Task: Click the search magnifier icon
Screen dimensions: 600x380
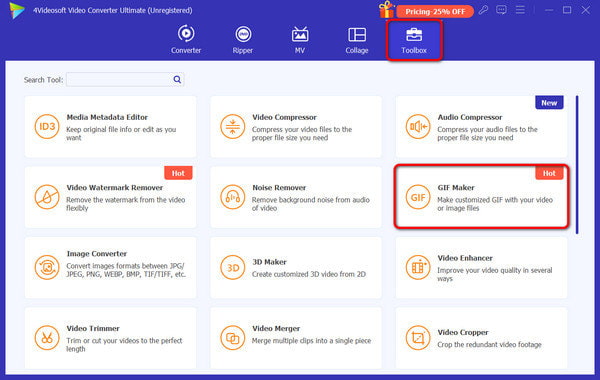Action: pos(177,80)
